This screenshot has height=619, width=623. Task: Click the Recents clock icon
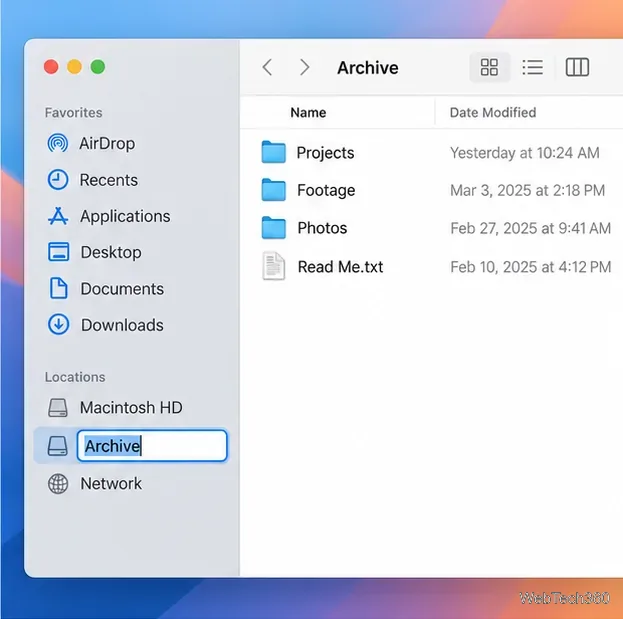[58, 180]
